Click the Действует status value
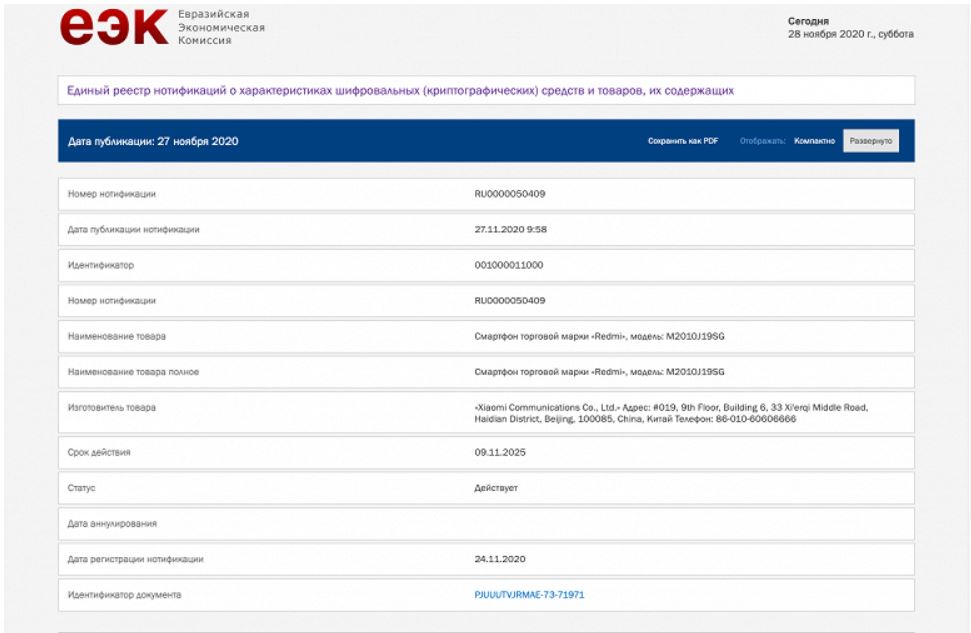The width and height of the screenshot is (971, 633). click(x=496, y=488)
